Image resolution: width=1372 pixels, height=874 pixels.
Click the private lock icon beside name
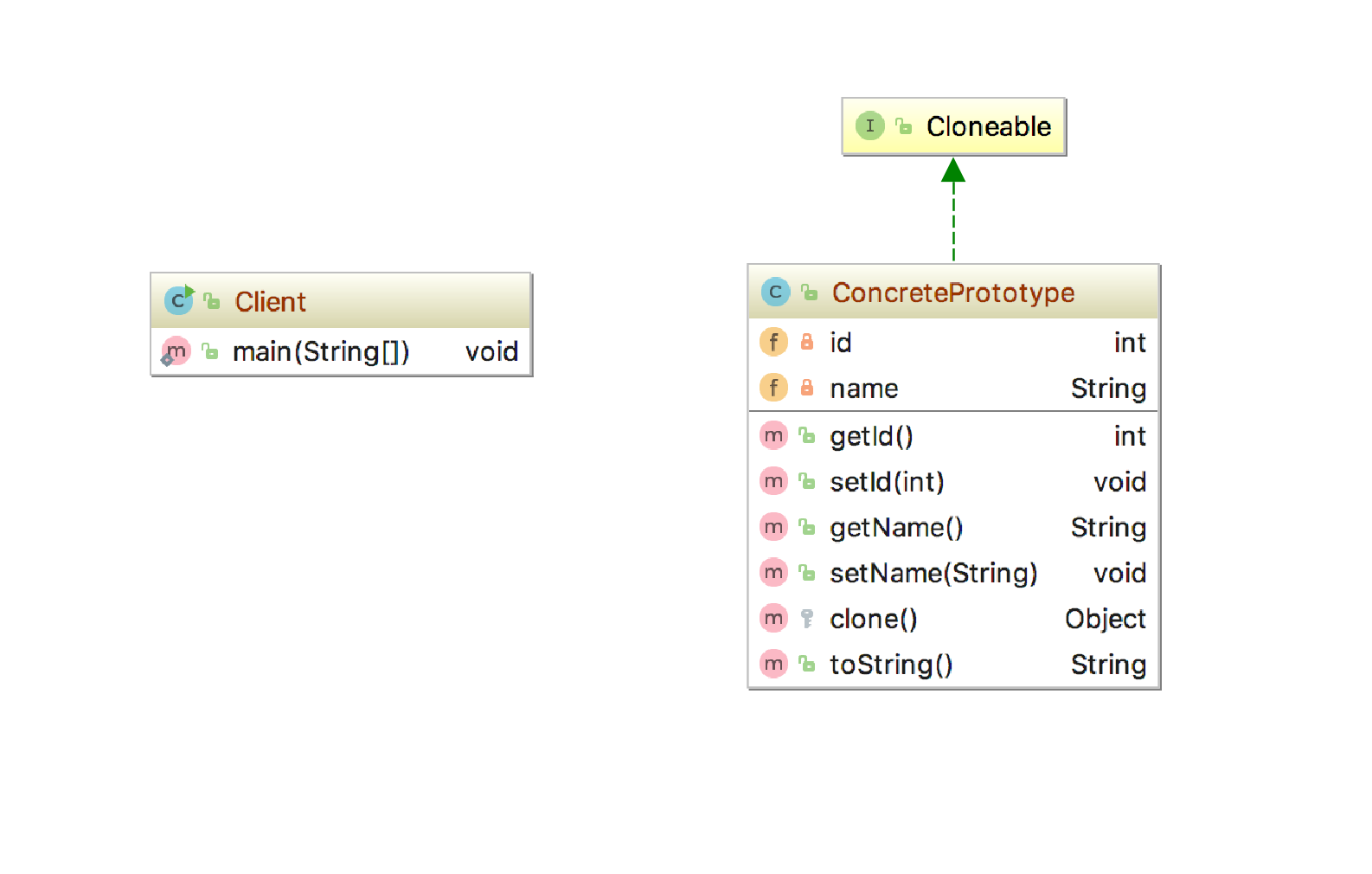[807, 388]
